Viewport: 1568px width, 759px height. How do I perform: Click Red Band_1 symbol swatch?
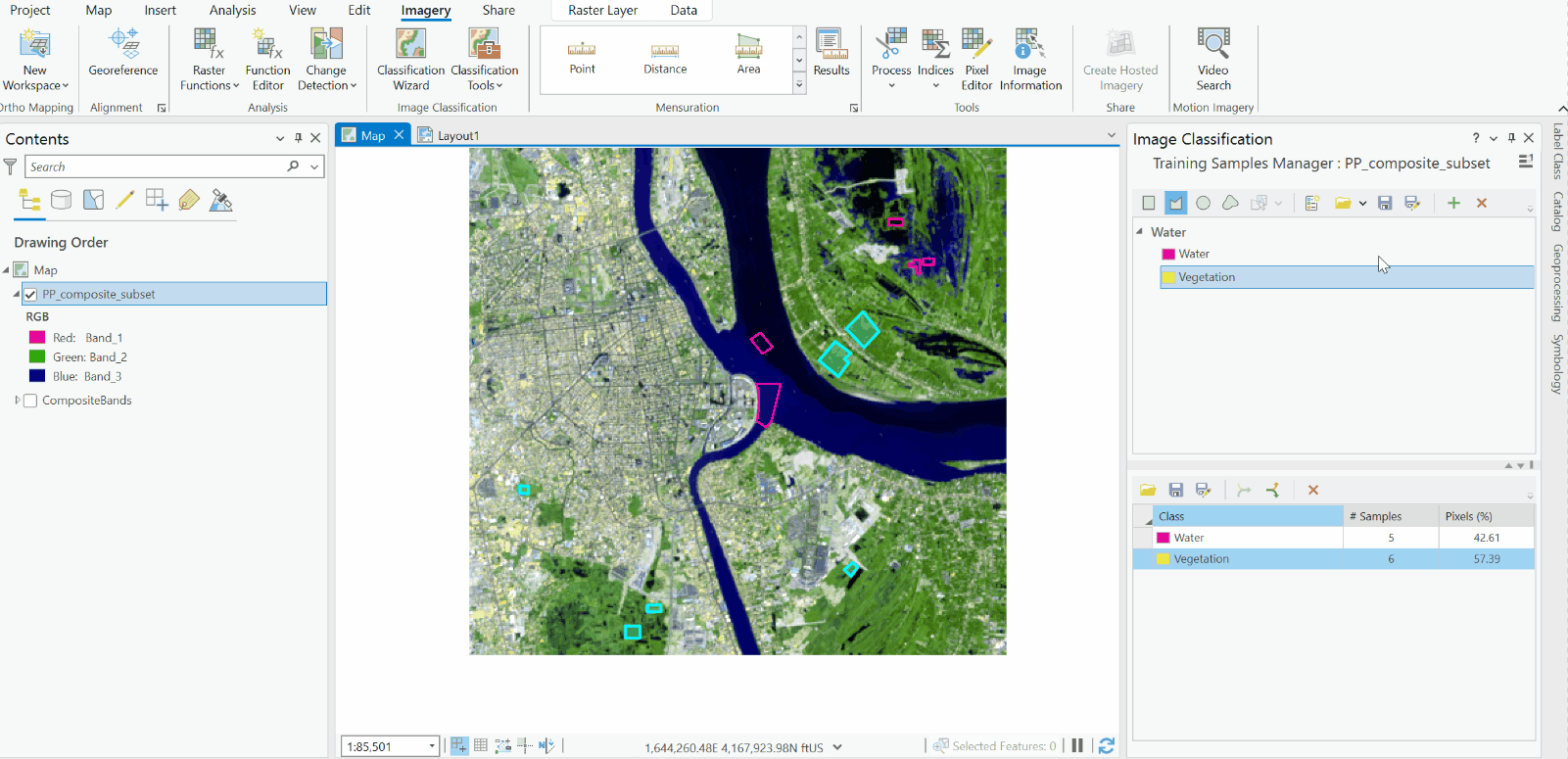pyautogui.click(x=37, y=337)
